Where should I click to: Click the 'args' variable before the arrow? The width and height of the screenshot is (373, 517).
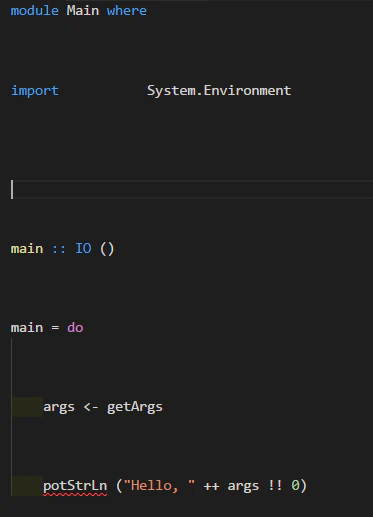[59, 407]
